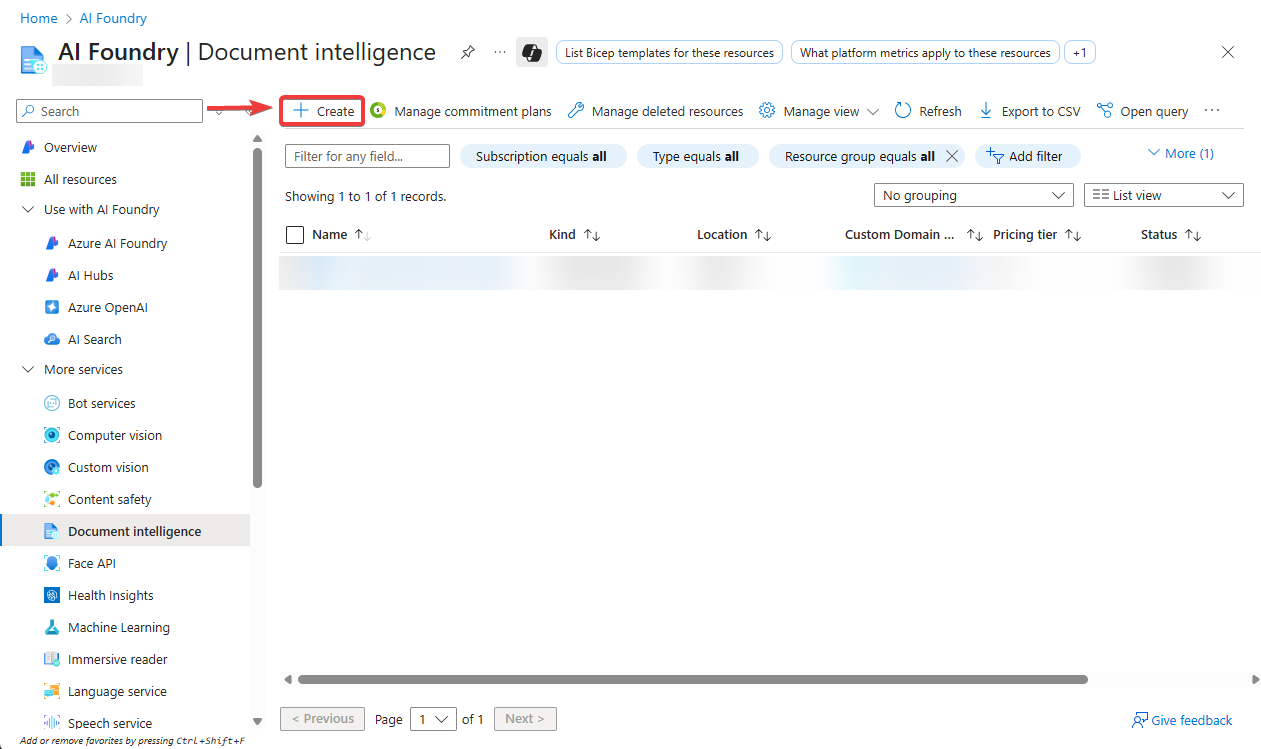Open Azure AI Foundry in sidebar

(117, 243)
